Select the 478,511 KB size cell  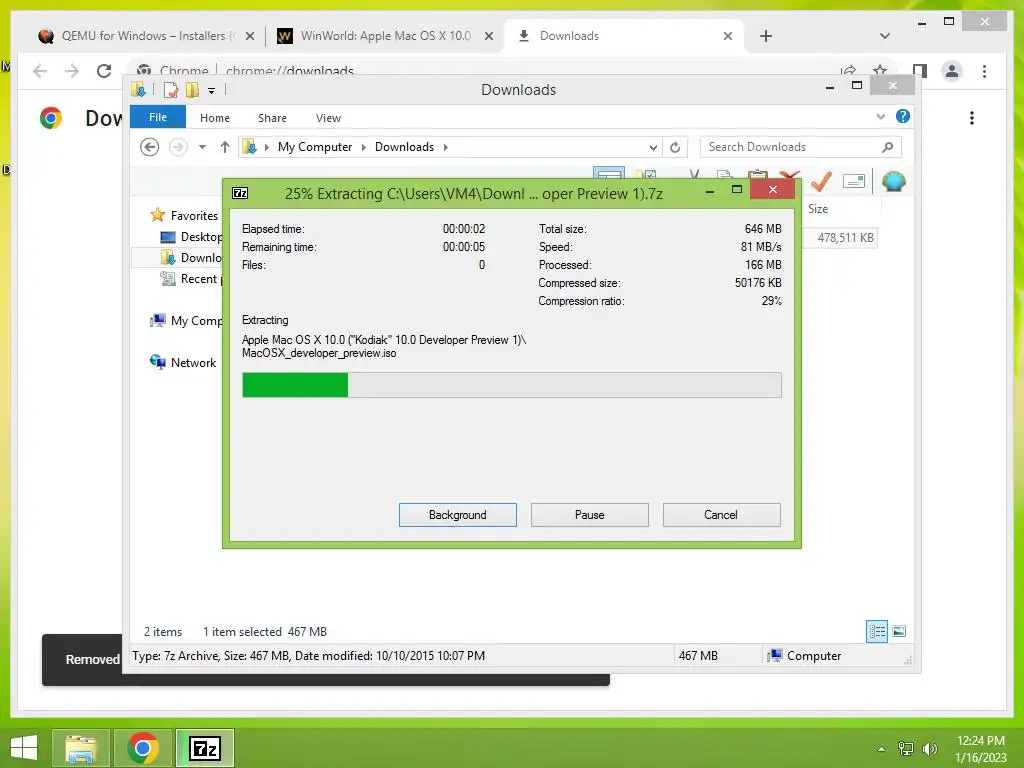[845, 238]
